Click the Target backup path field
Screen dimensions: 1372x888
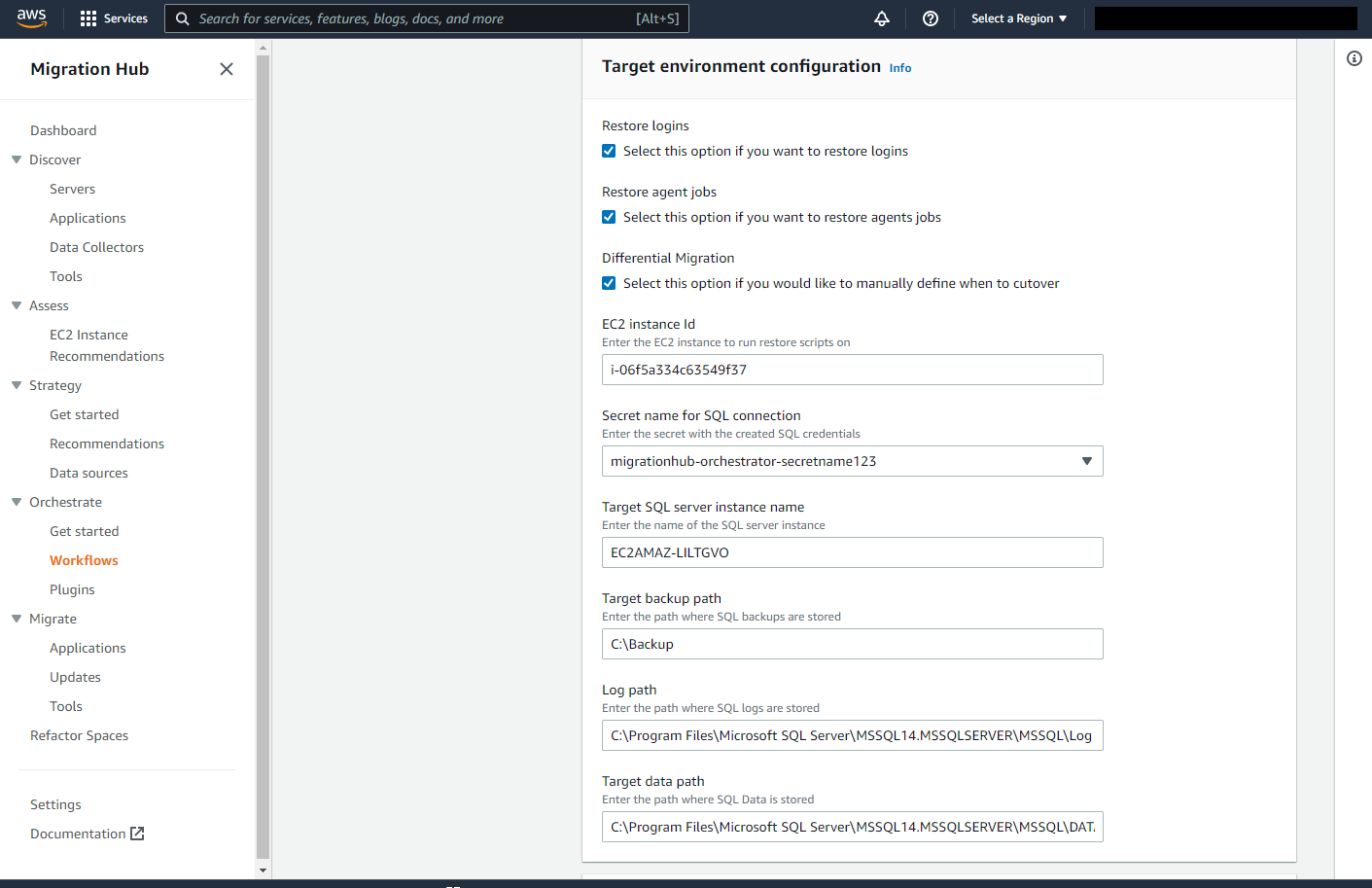pyautogui.click(x=853, y=644)
